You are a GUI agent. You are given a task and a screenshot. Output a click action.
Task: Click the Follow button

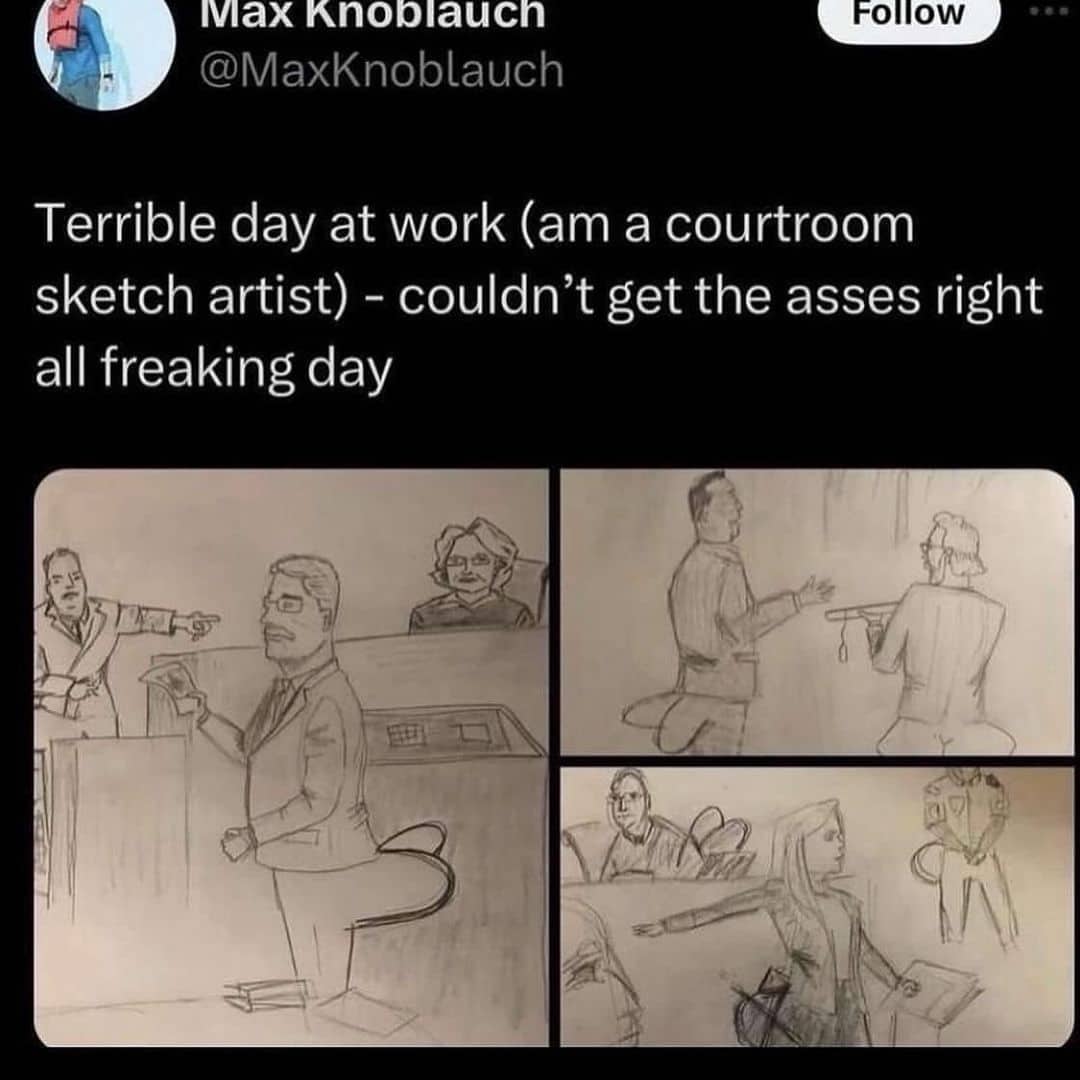(x=908, y=15)
